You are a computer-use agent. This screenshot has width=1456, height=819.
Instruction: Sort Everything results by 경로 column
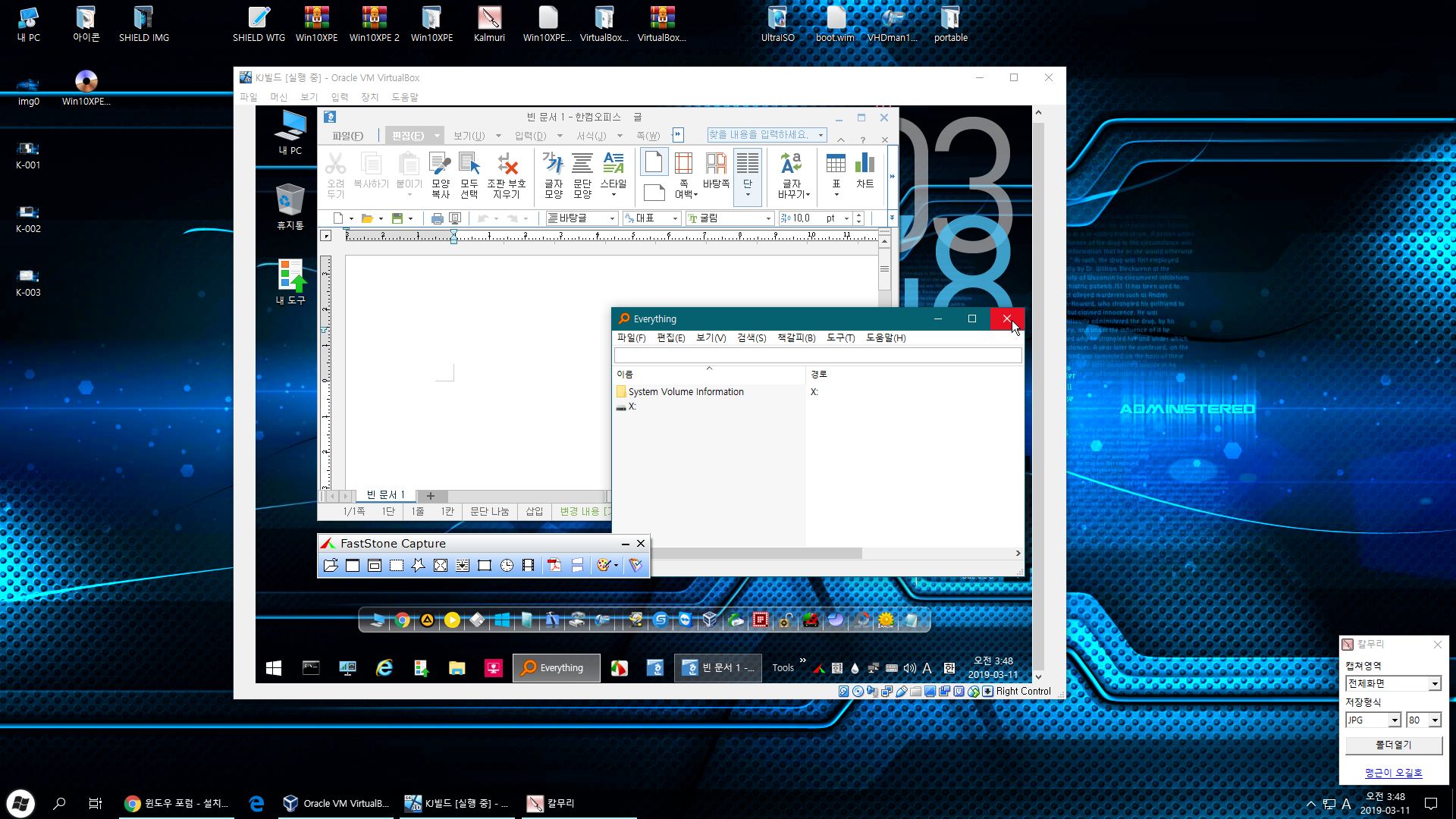click(x=914, y=375)
